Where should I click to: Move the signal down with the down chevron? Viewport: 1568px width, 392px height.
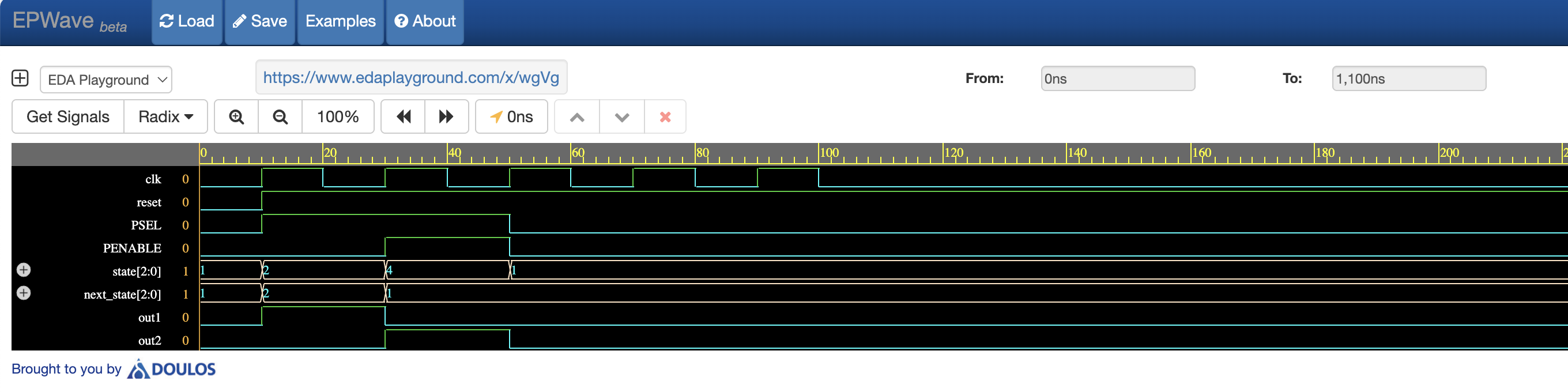[x=621, y=117]
